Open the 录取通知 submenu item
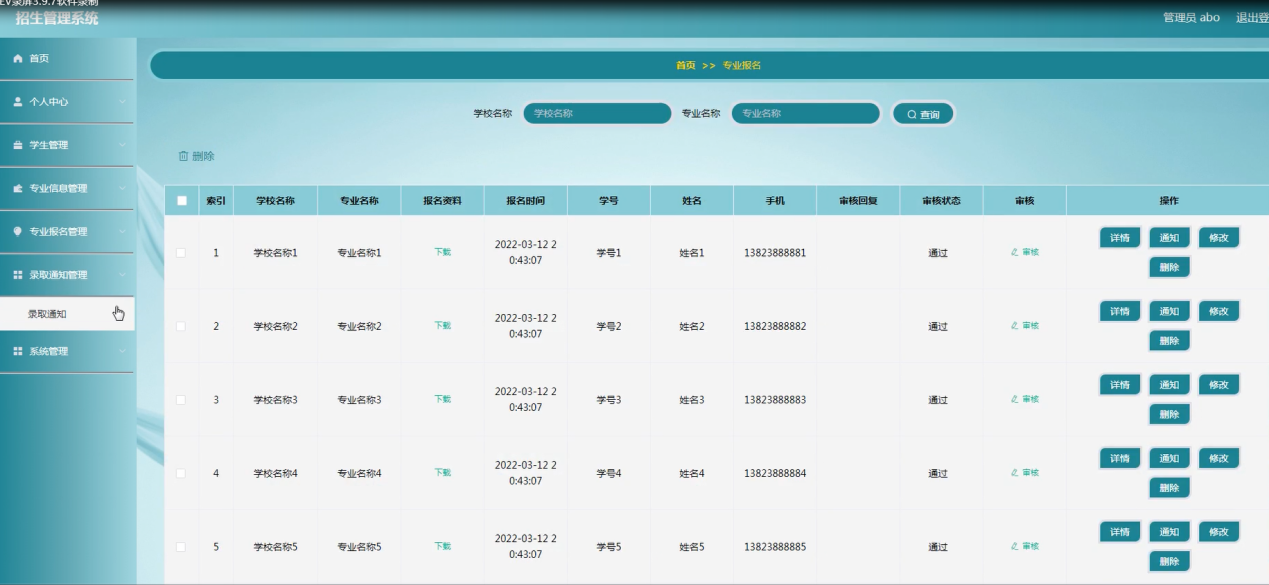Image resolution: width=1269 pixels, height=585 pixels. [x=66, y=314]
